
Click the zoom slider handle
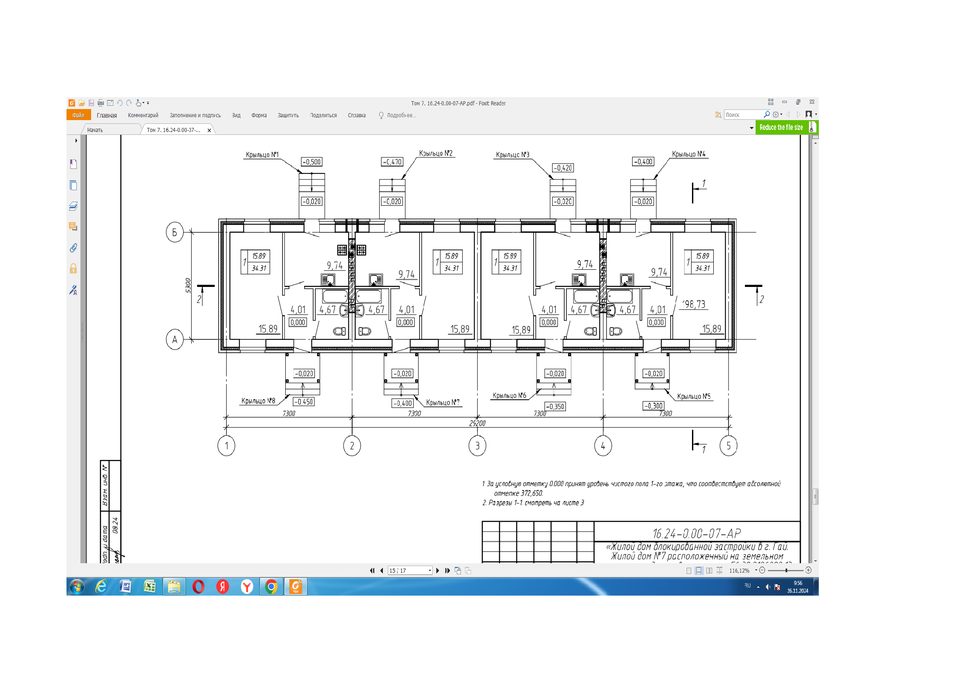pyautogui.click(x=786, y=570)
